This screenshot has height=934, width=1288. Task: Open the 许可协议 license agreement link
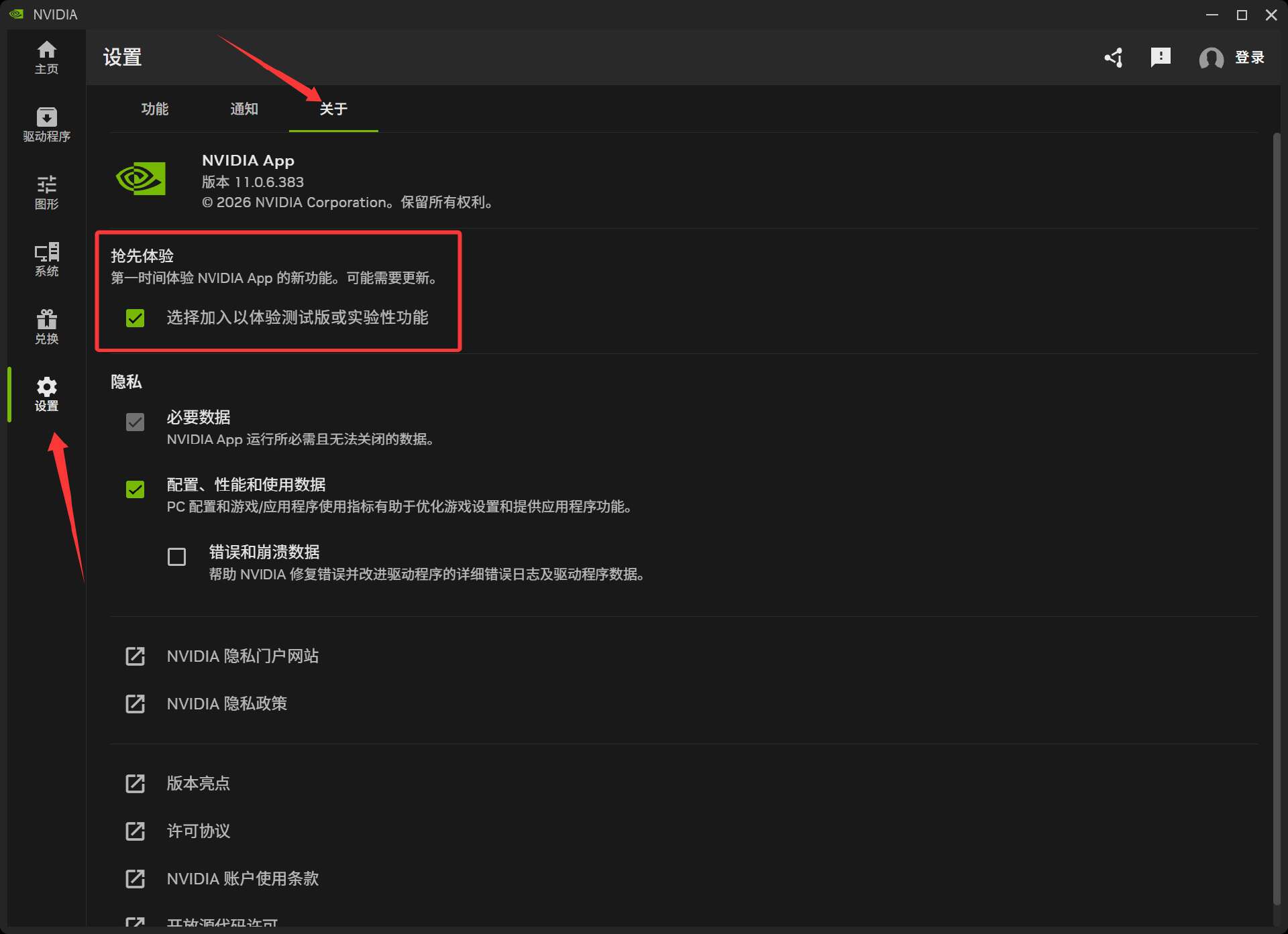[x=198, y=831]
